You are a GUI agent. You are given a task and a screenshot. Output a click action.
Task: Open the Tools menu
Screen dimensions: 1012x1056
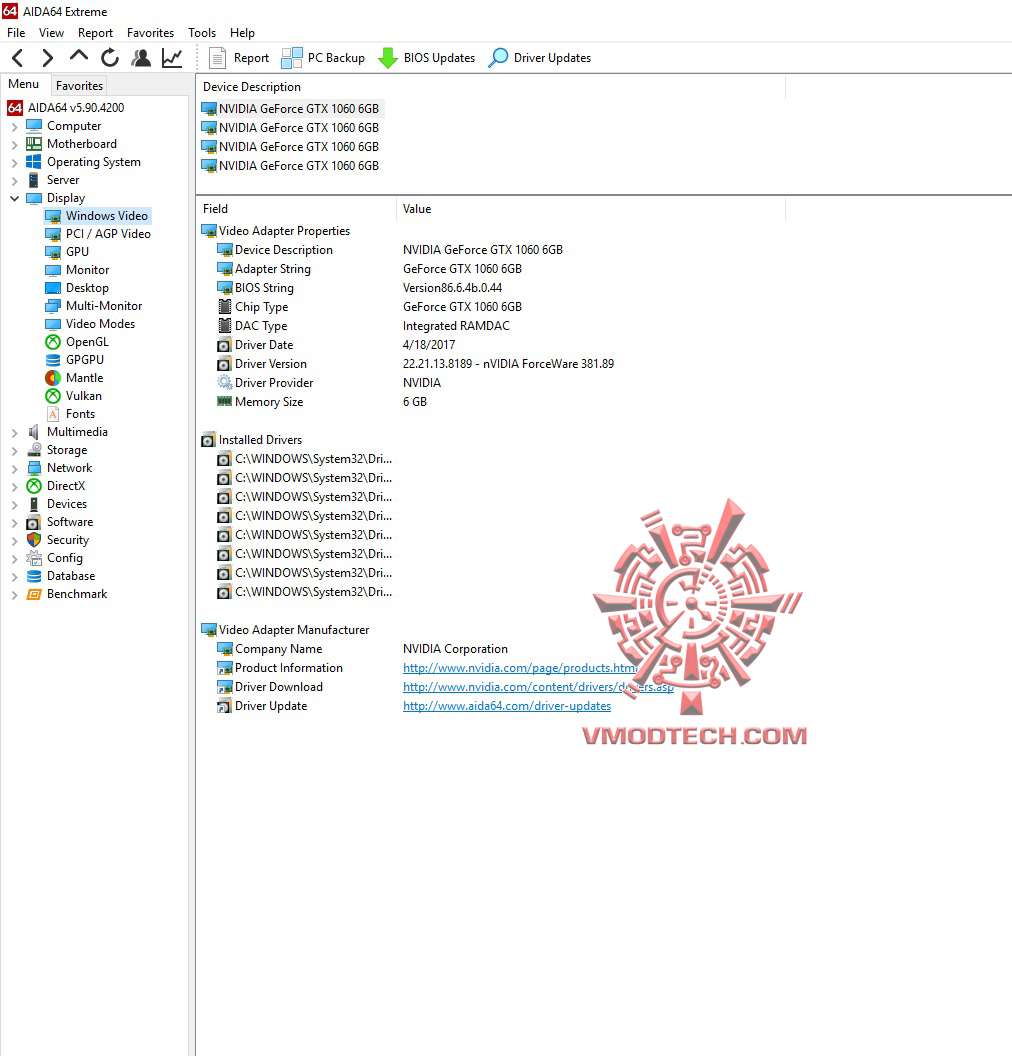202,33
